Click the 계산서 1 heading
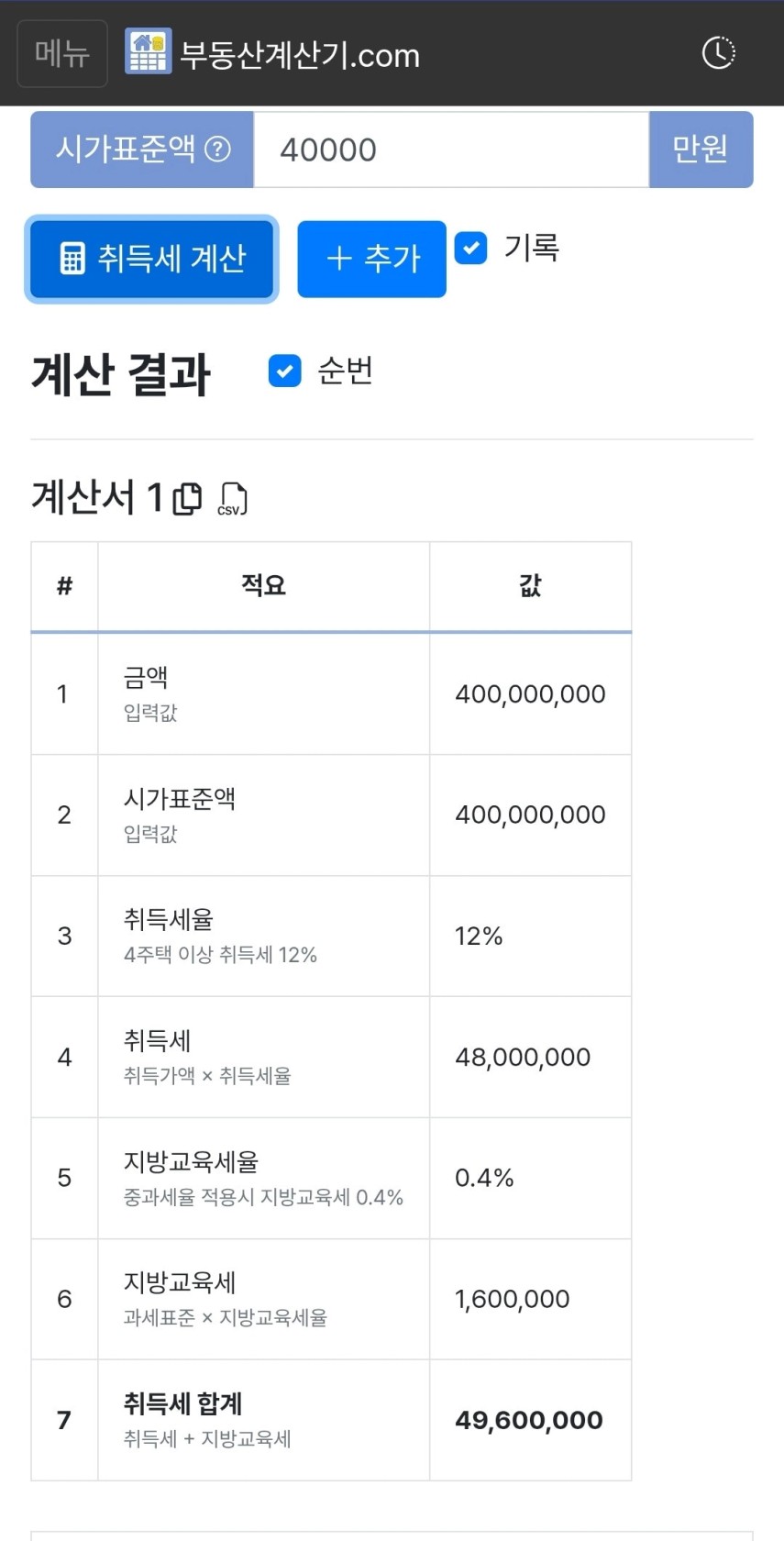 97,497
